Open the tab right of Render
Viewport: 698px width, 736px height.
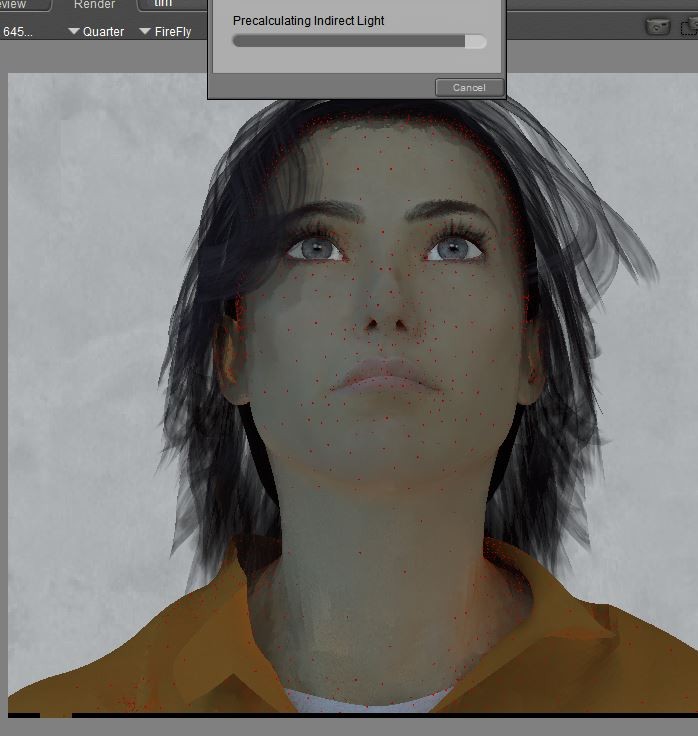pyautogui.click(x=163, y=5)
